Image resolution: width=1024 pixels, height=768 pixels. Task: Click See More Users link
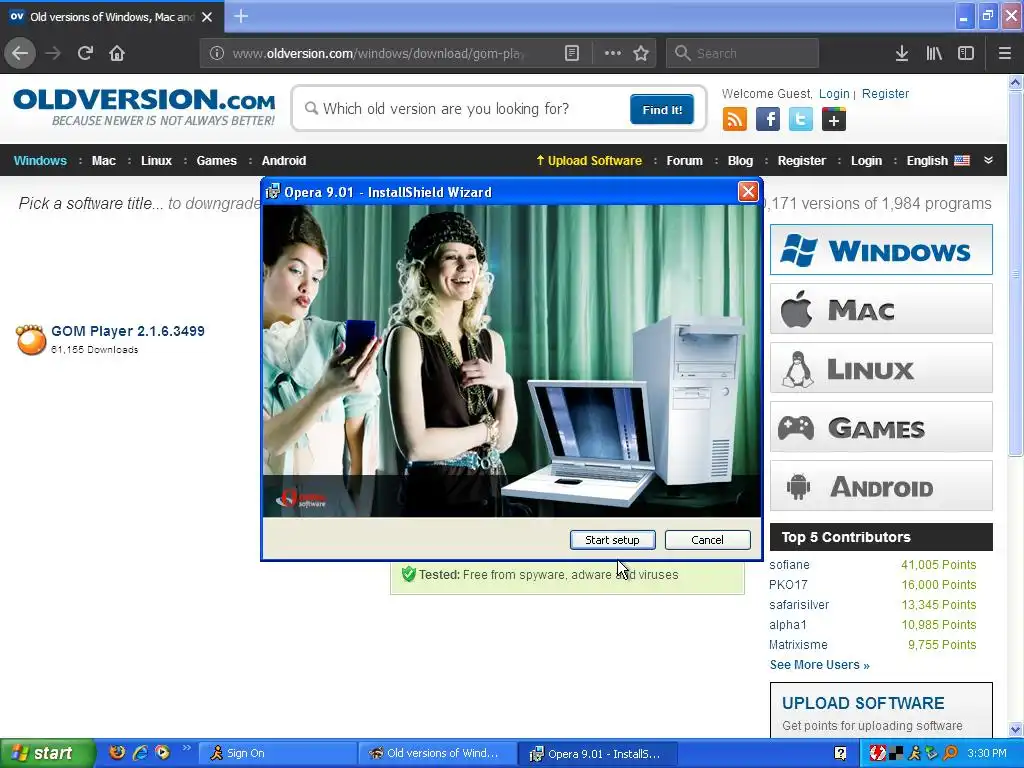click(x=820, y=665)
